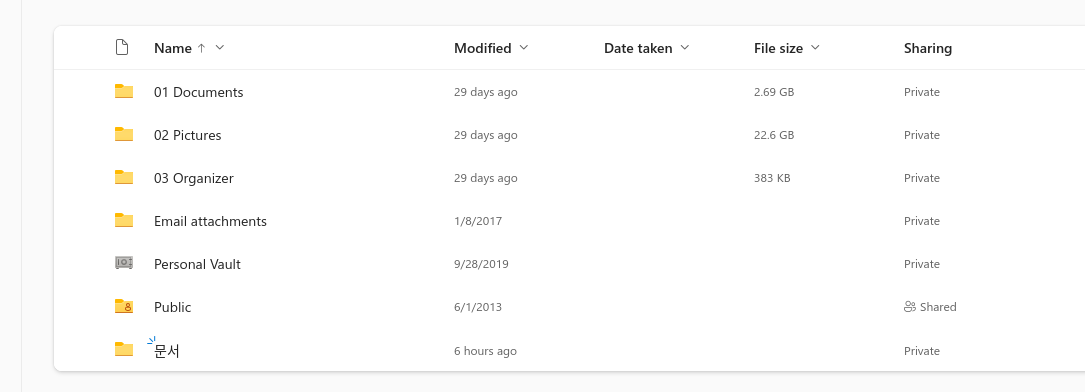Viewport: 1085px width, 392px height.
Task: Select the 03 Organizer row by its 383 KB size
Action: click(x=772, y=178)
